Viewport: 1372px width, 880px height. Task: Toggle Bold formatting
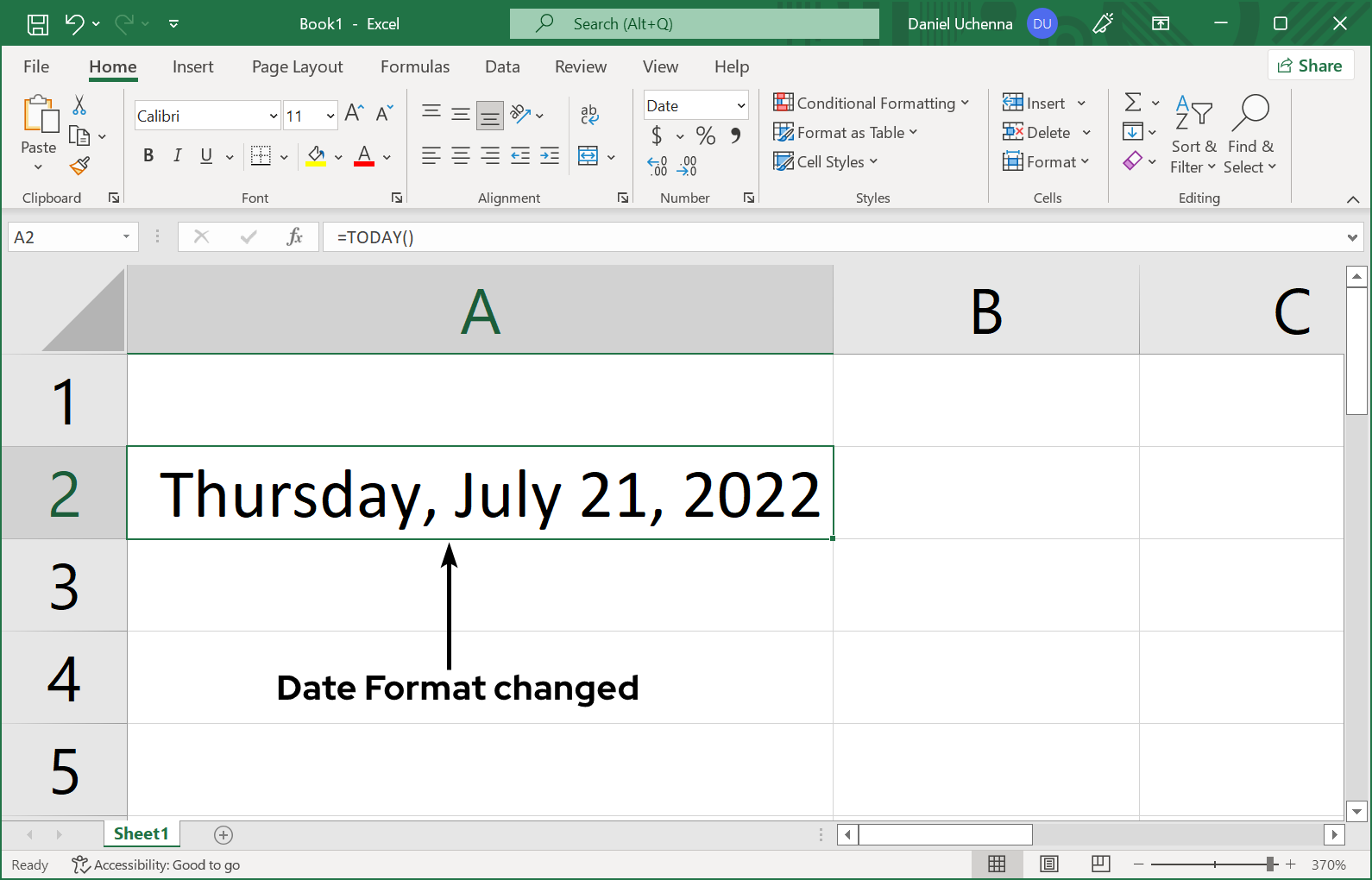148,155
